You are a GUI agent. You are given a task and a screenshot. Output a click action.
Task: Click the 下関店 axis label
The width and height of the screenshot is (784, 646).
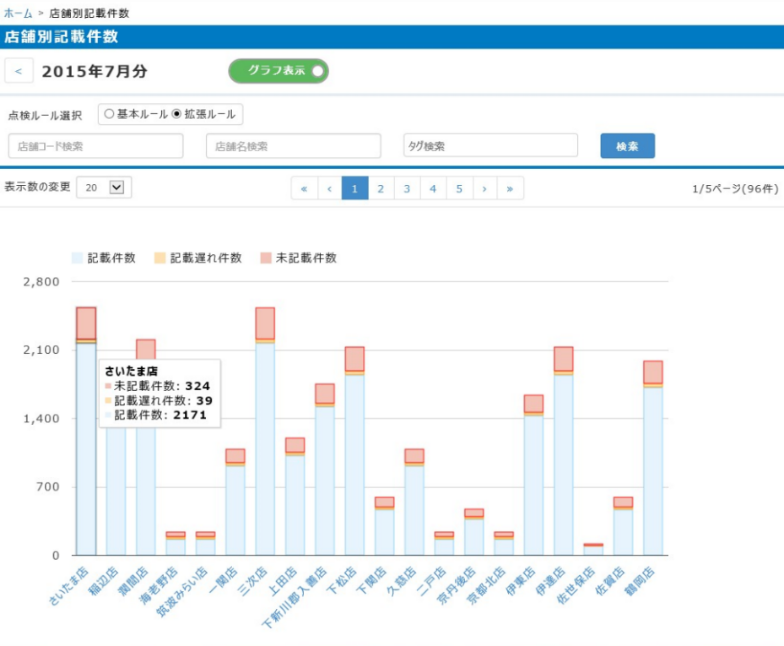pos(372,580)
